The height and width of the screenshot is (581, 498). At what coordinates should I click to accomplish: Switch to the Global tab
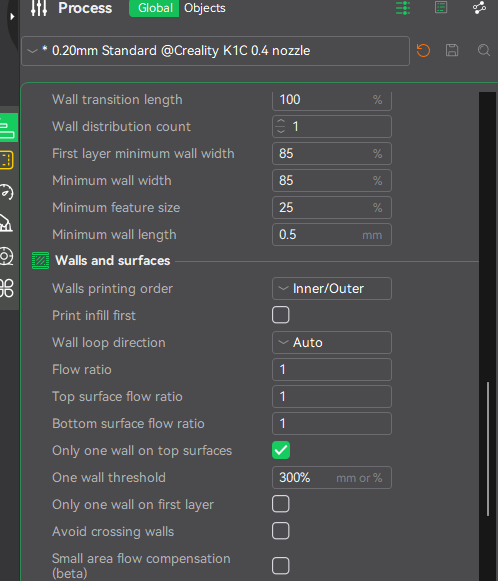pos(155,8)
